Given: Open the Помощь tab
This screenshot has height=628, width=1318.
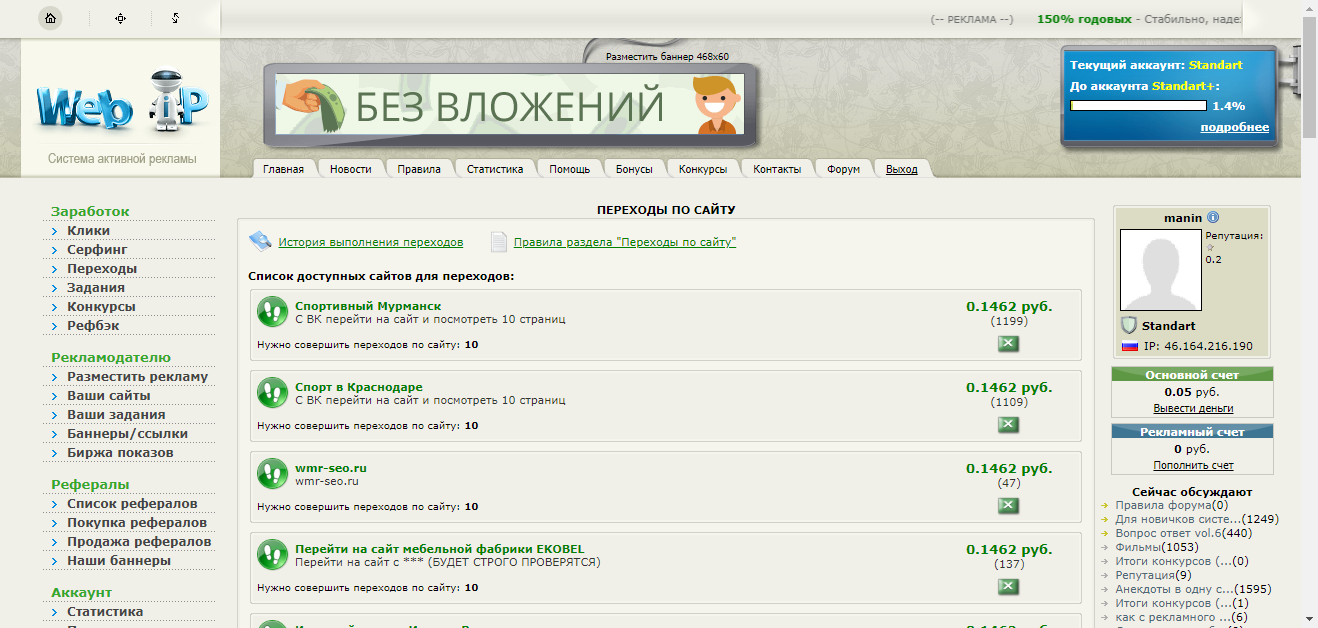Looking at the screenshot, I should [x=570, y=169].
